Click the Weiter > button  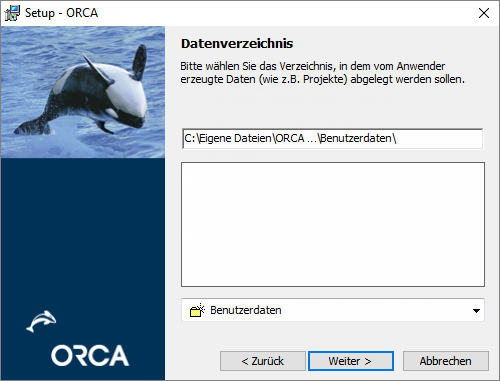coord(351,361)
